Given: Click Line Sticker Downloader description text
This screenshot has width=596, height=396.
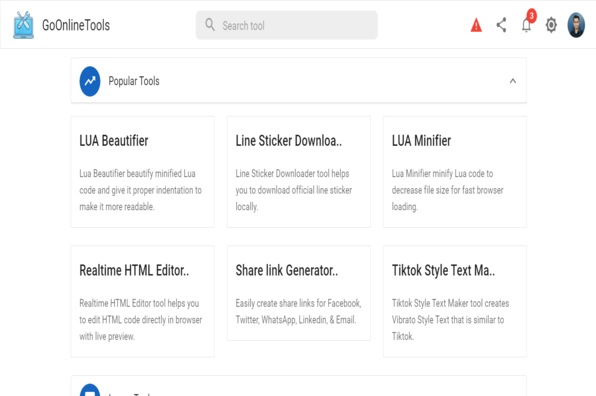Looking at the screenshot, I should tap(293, 190).
